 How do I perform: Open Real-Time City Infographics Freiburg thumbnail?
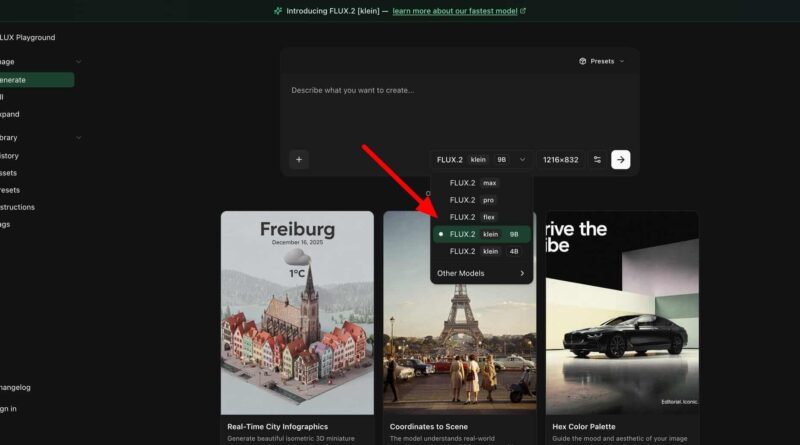[x=297, y=312]
